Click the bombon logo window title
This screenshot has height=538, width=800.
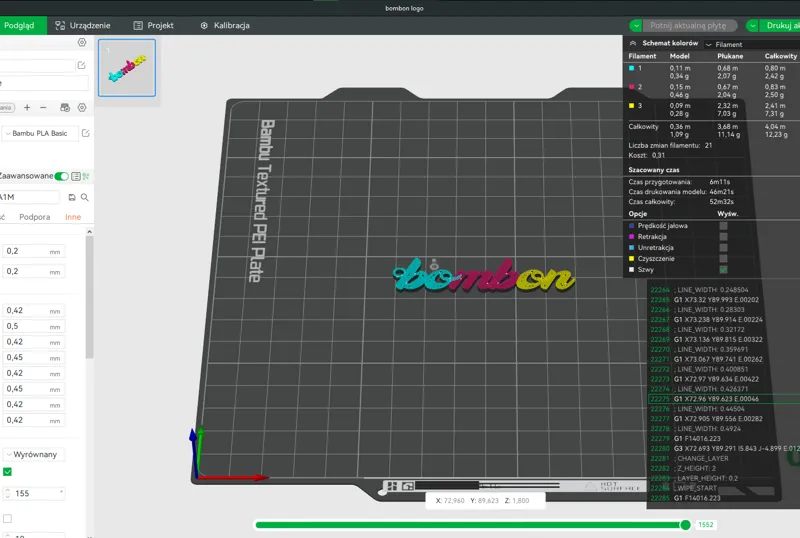[x=404, y=8]
